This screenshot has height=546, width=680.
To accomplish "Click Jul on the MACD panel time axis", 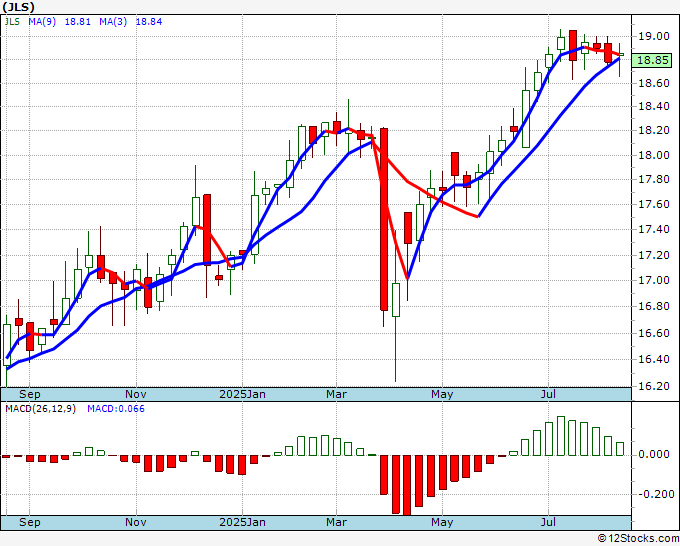I will click(548, 522).
